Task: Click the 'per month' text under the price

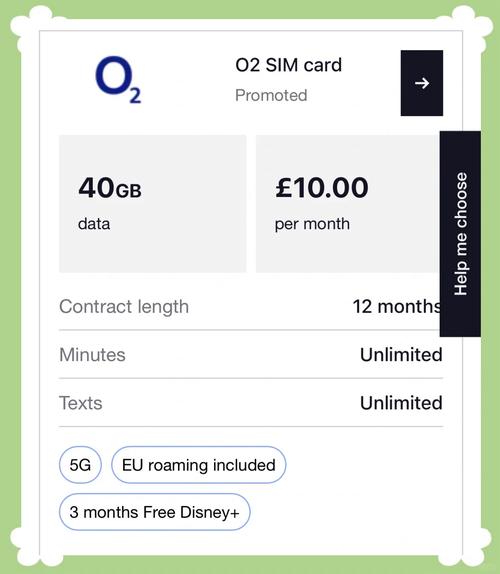Action: (312, 224)
